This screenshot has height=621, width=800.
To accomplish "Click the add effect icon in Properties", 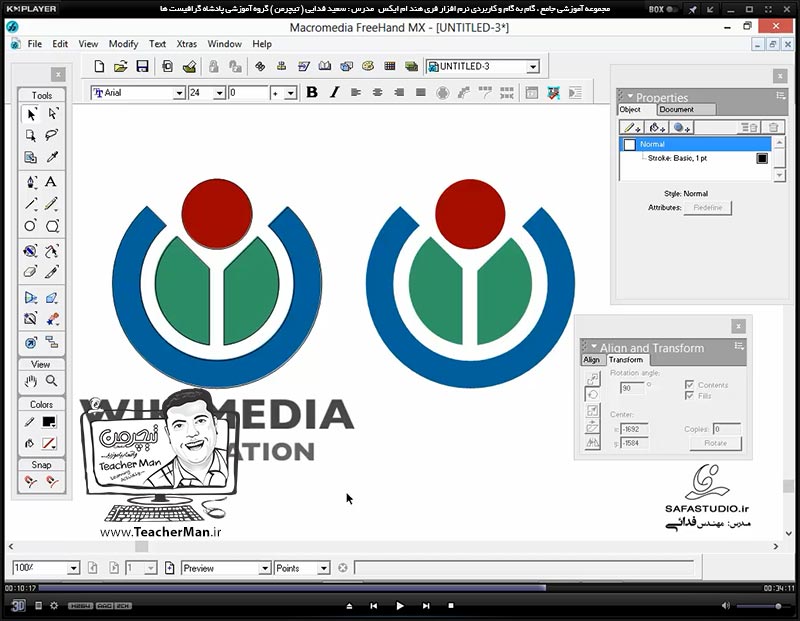I will point(681,128).
